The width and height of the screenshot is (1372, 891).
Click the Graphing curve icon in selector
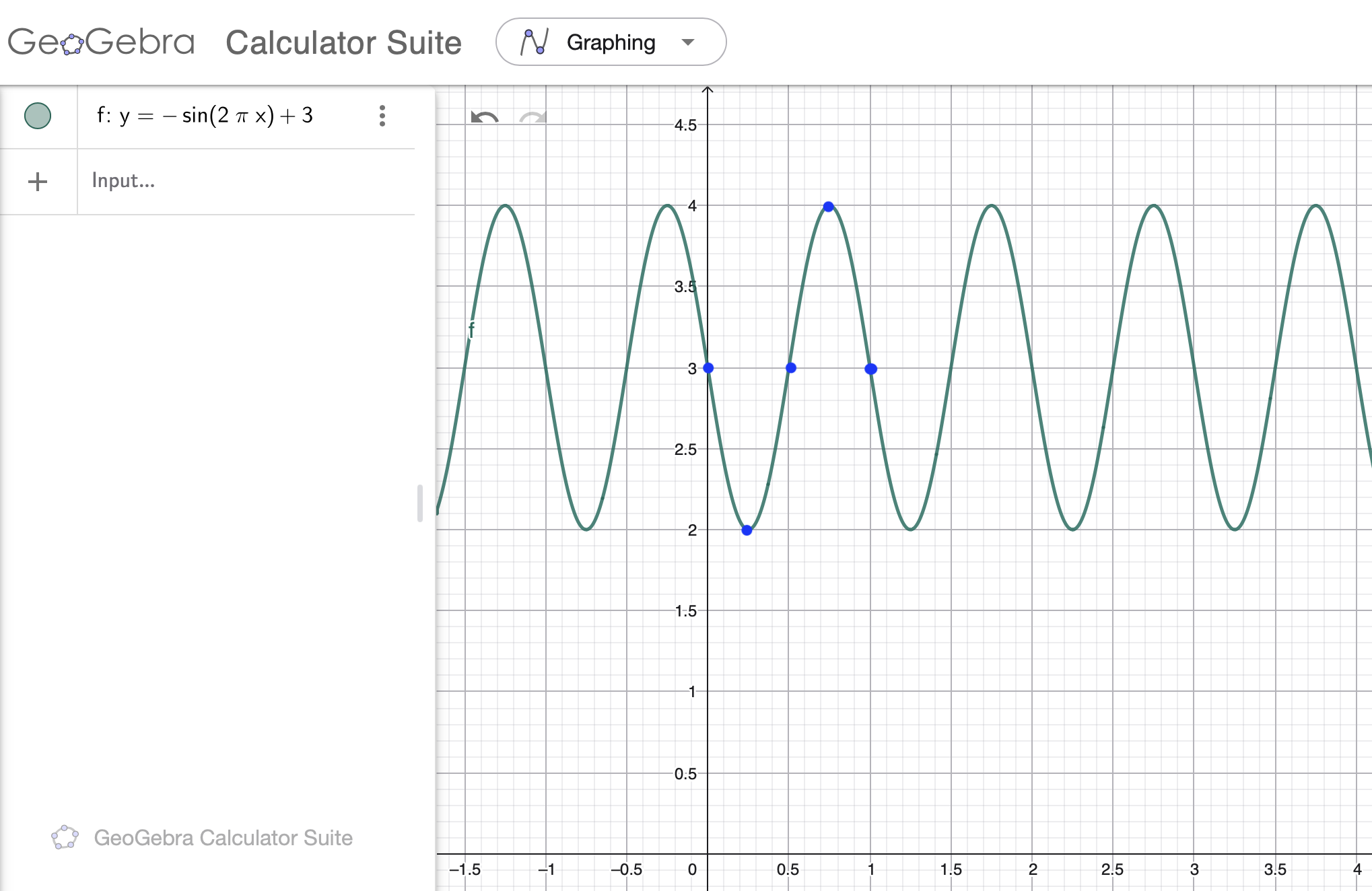click(535, 42)
